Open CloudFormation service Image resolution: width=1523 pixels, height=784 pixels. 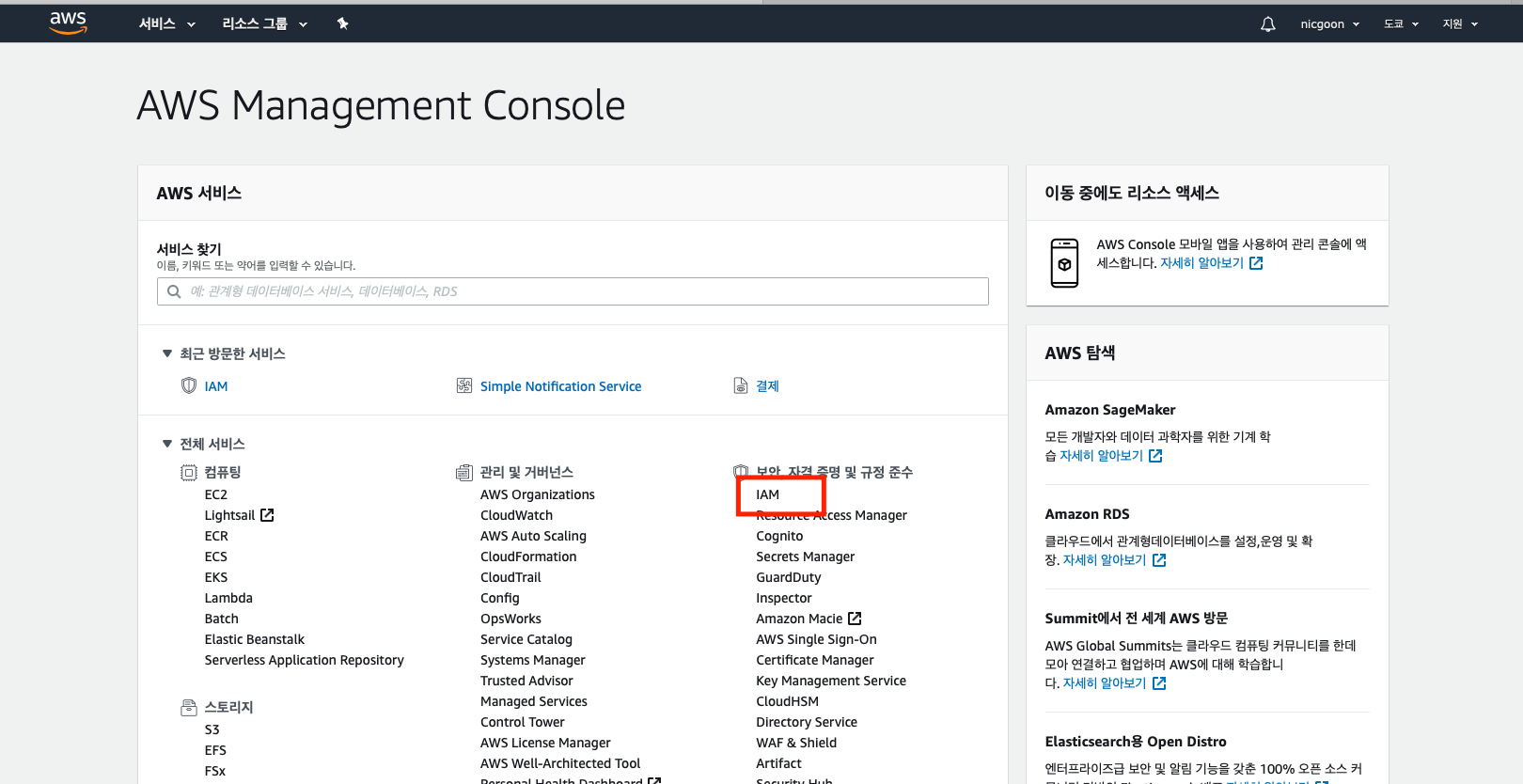click(x=528, y=557)
